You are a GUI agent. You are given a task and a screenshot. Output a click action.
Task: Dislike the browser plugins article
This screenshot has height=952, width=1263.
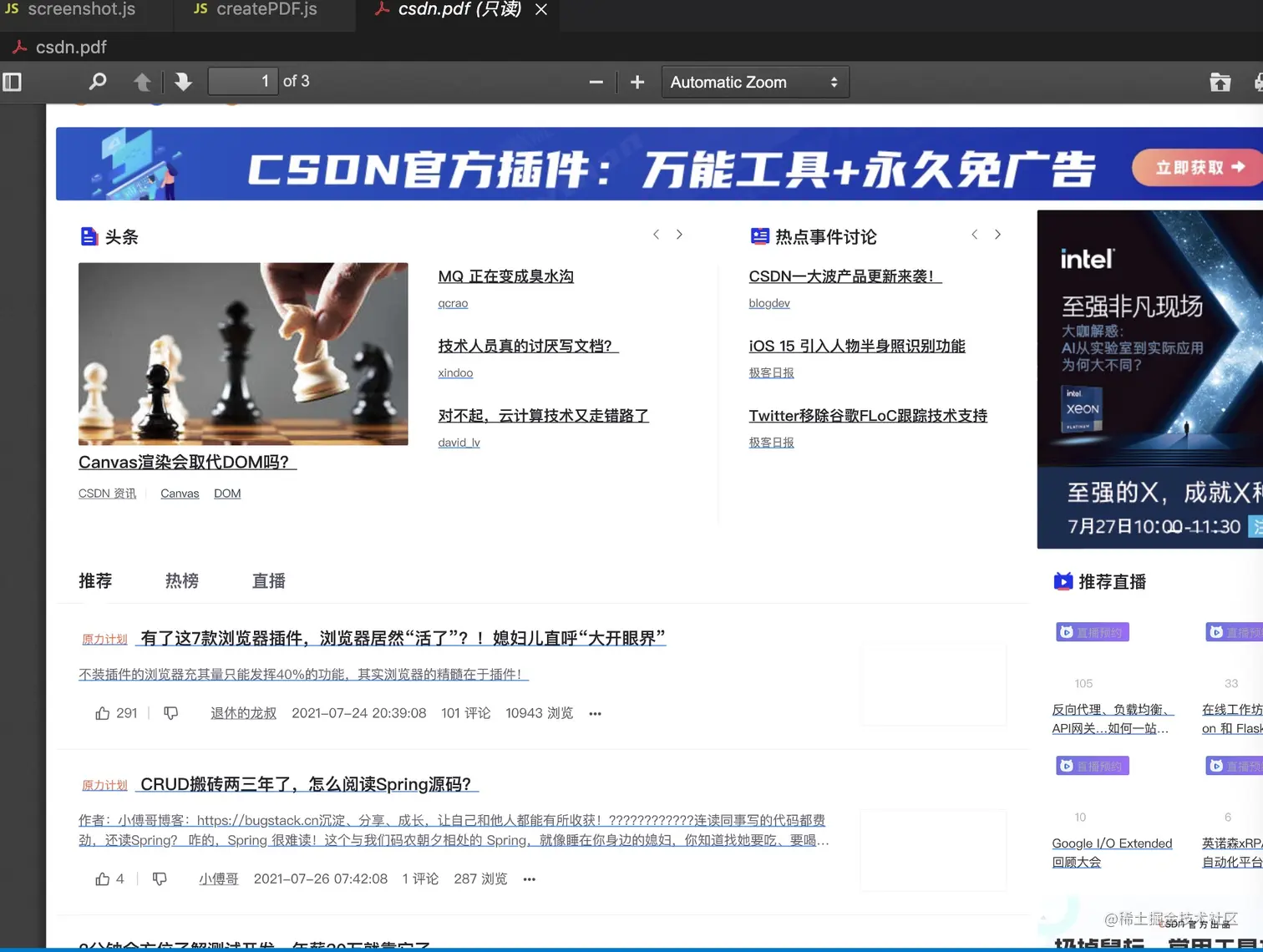click(x=170, y=713)
